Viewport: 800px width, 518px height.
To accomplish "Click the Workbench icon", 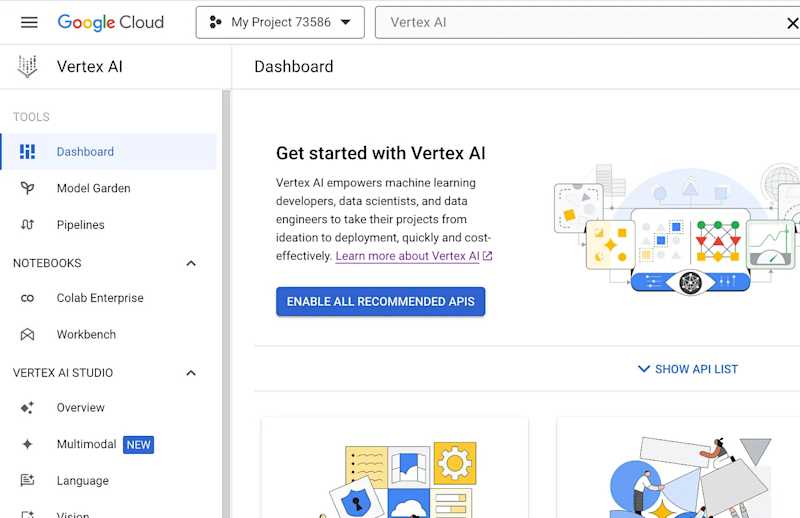I will (28, 335).
